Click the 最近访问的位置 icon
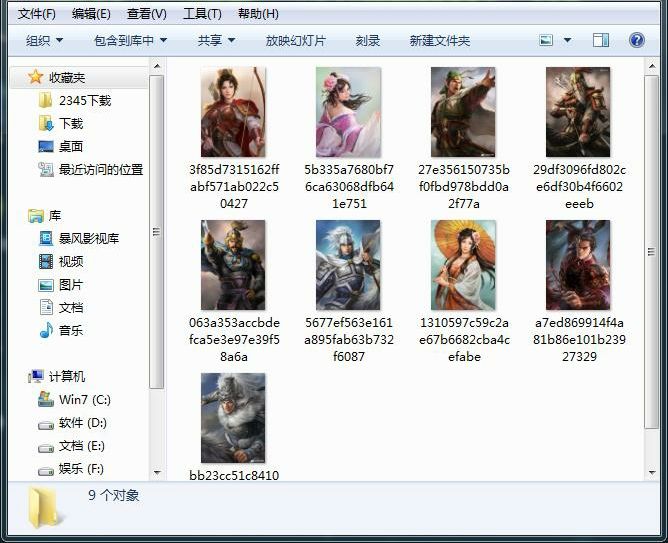The width and height of the screenshot is (668, 543). 46,170
